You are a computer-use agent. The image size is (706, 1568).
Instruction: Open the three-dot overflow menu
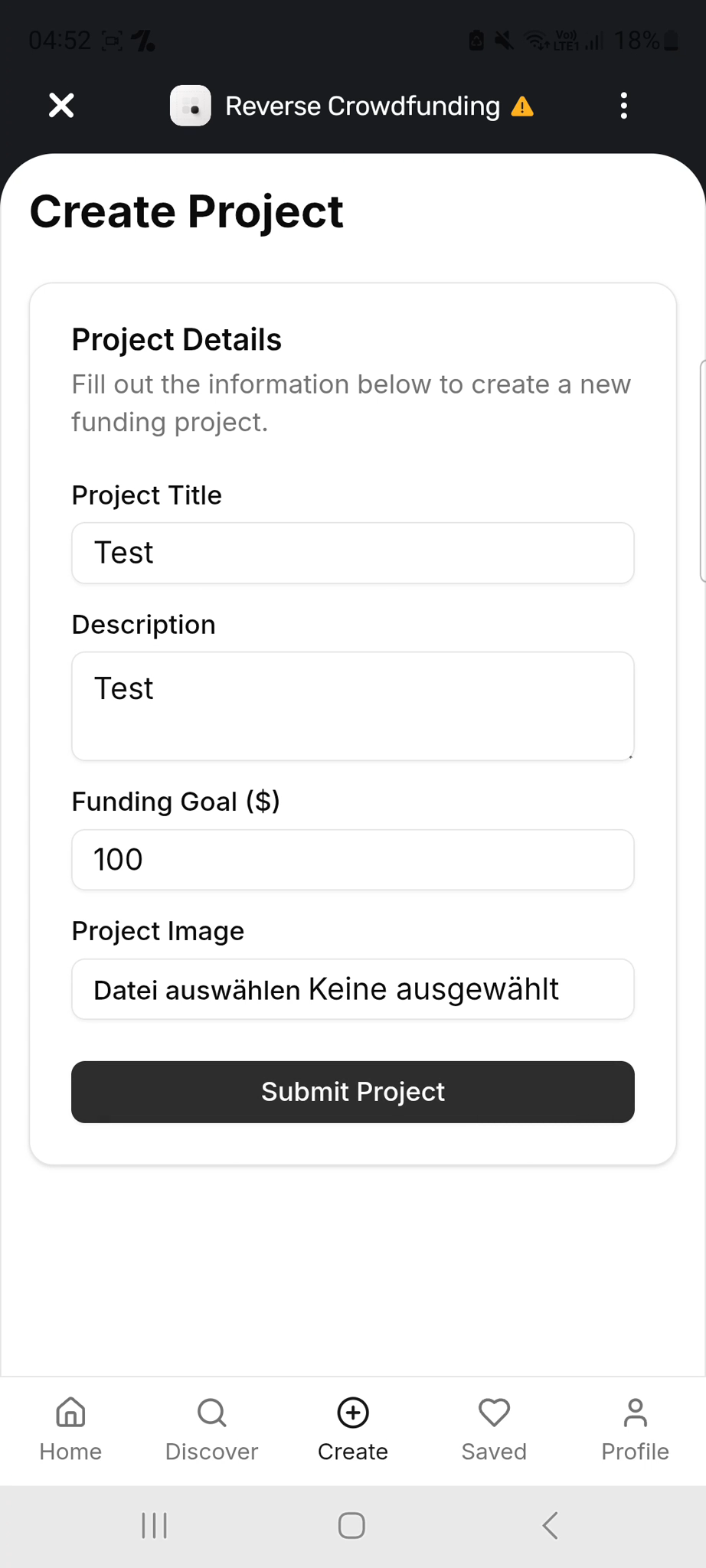(624, 106)
